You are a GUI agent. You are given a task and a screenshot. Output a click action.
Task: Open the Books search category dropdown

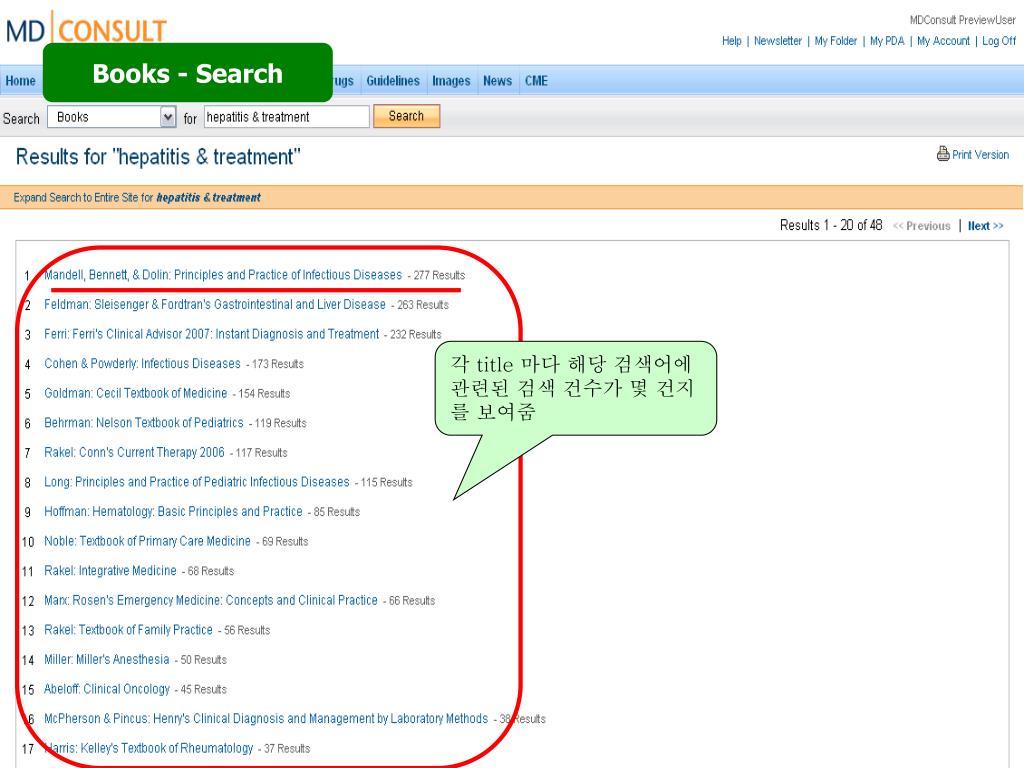point(112,117)
